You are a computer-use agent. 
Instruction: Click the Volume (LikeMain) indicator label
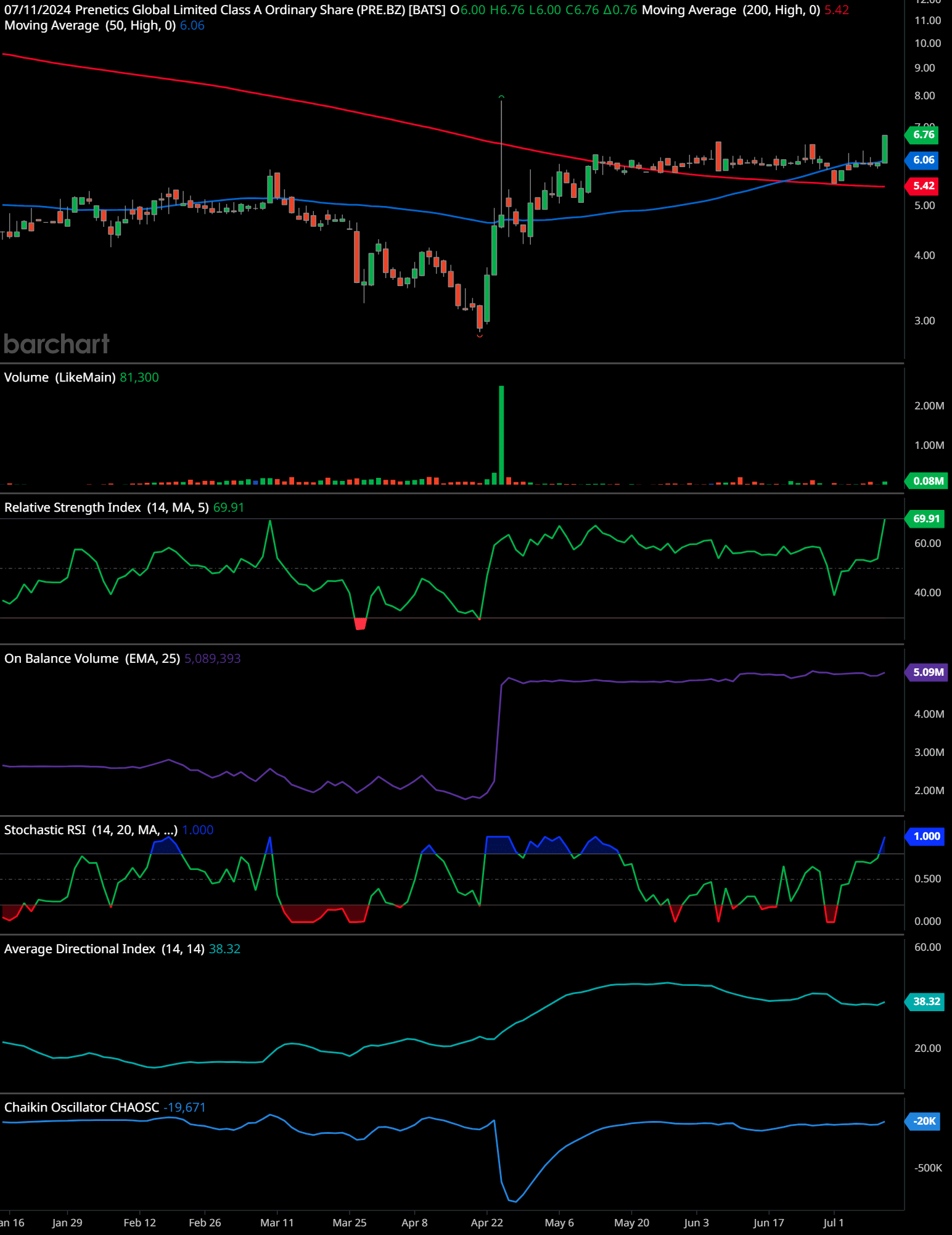click(60, 377)
